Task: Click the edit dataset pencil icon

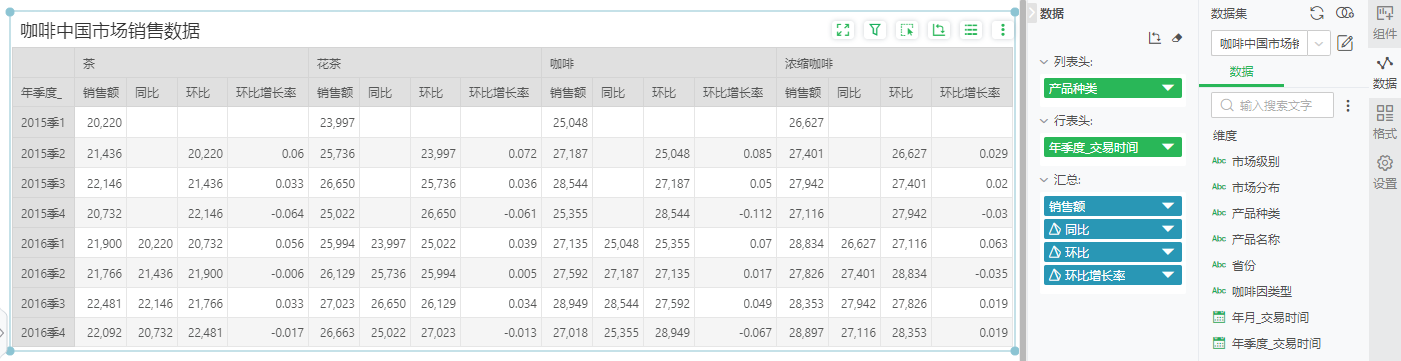Action: point(1345,43)
